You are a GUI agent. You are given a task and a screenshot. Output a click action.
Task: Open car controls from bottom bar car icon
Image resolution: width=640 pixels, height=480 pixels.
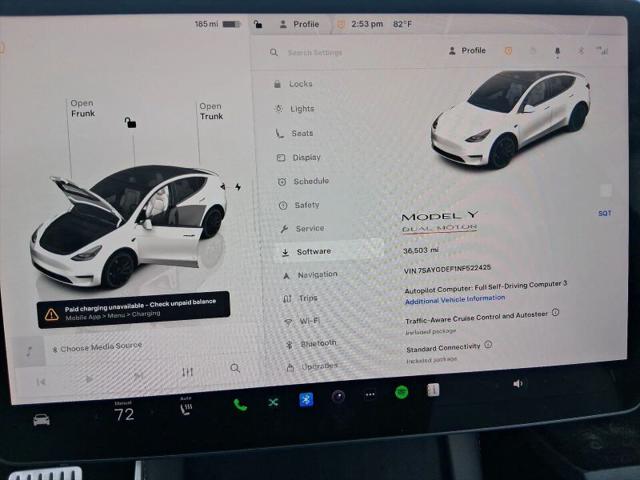point(42,420)
